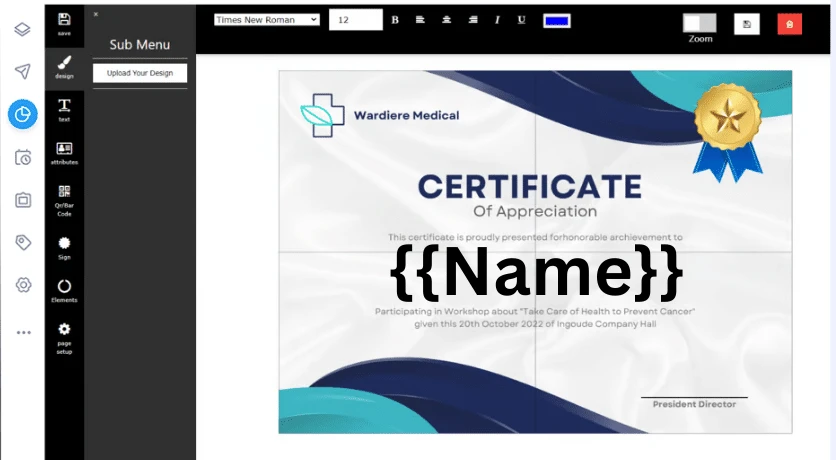Screen dimensions: 836x460
Task: Click 'given this 20th October 2022' line
Action: click(x=535, y=324)
